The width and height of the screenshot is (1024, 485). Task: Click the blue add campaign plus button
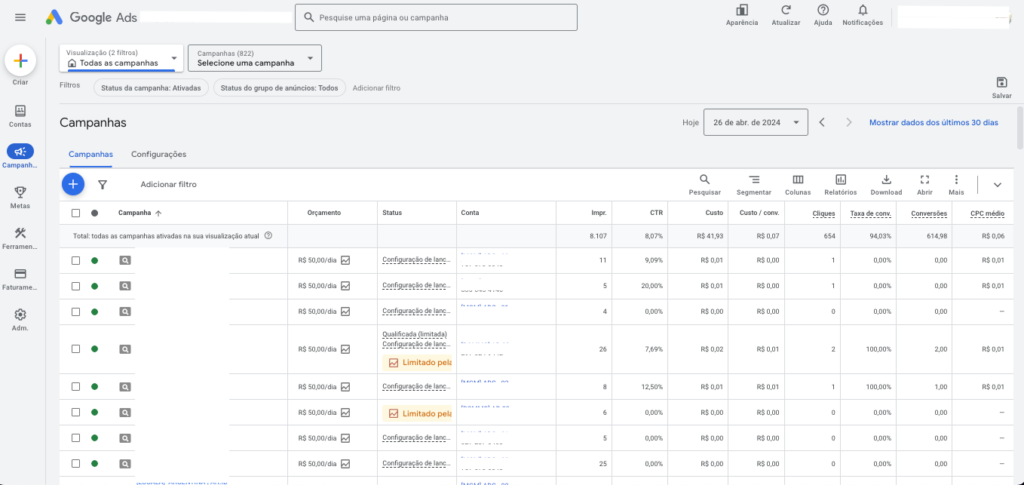click(x=73, y=185)
